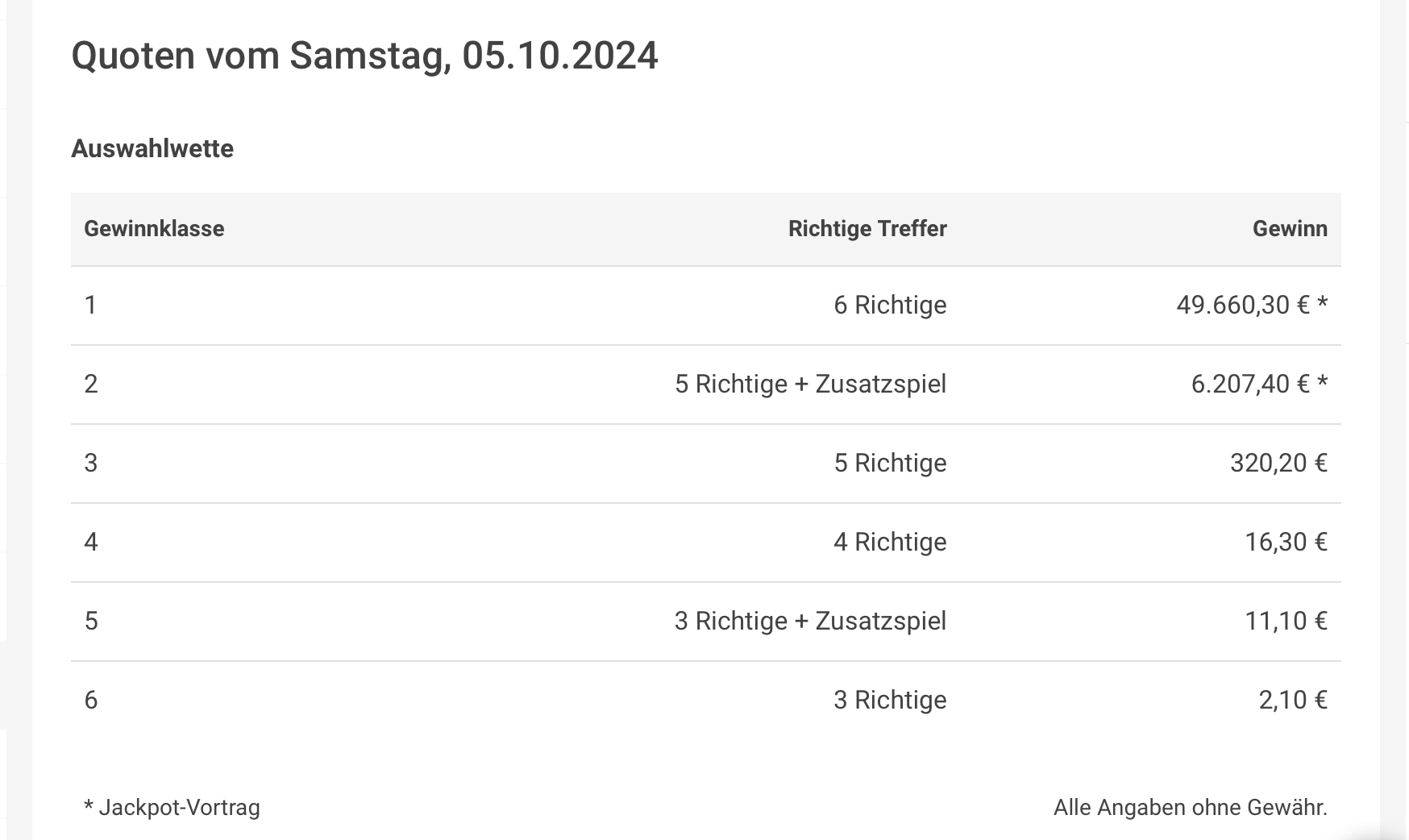Click the 2,10 € prize amount
The height and width of the screenshot is (840, 1409).
click(1293, 700)
